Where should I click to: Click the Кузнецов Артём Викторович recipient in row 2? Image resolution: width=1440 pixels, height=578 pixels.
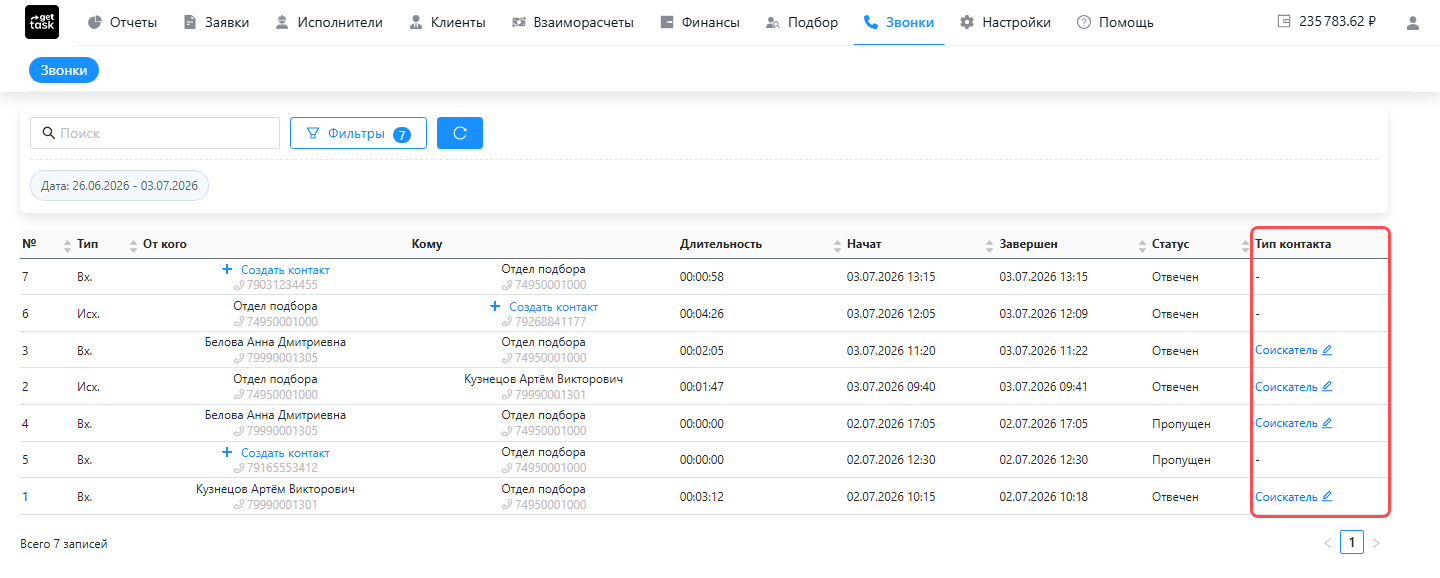coord(543,379)
